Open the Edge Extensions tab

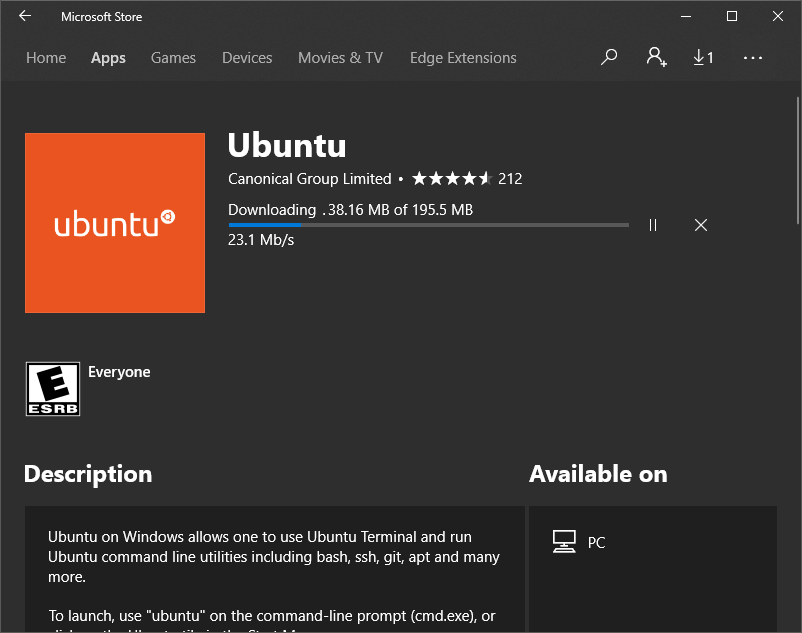tap(463, 58)
